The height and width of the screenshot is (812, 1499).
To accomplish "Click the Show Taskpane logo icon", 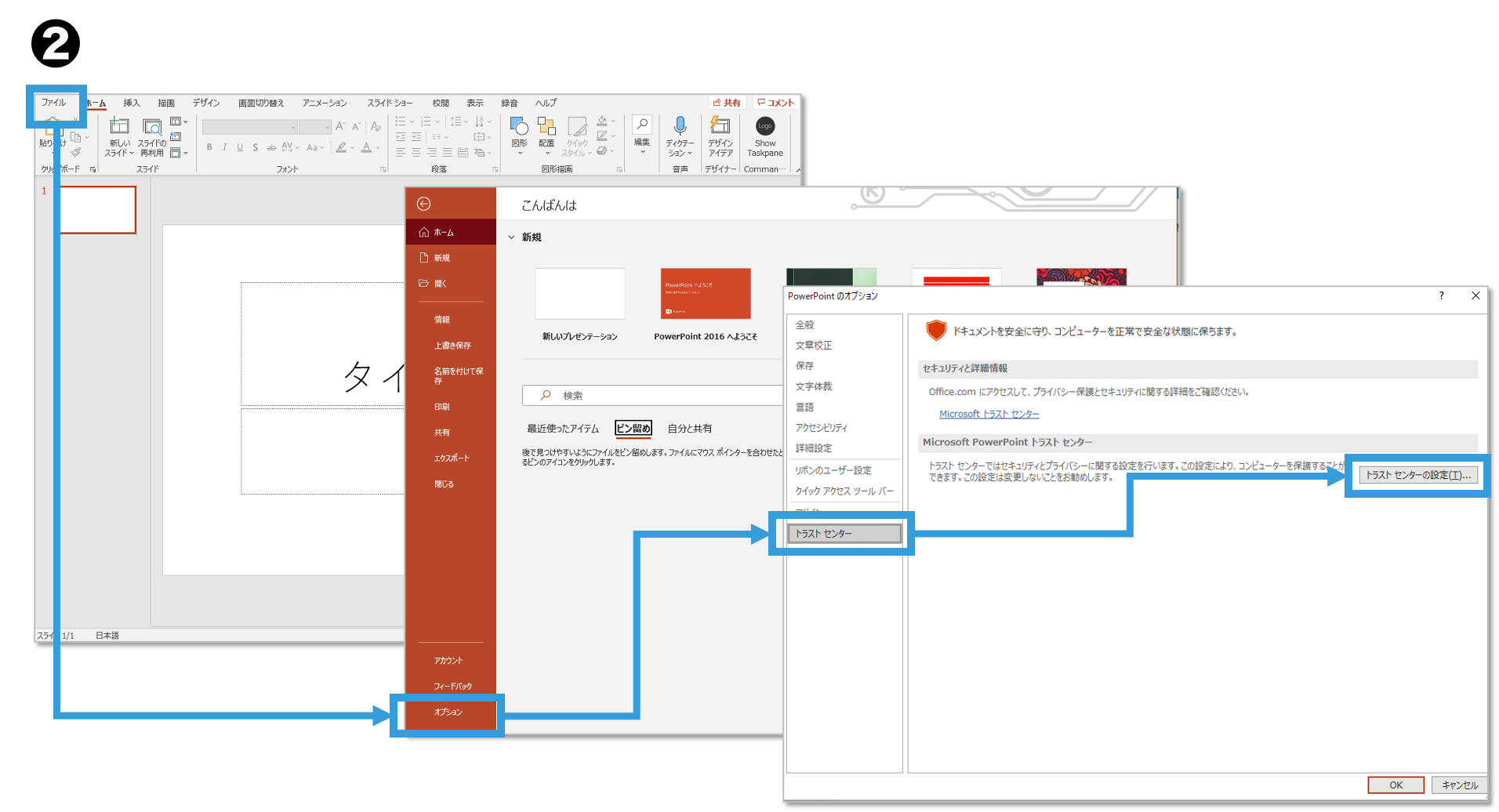I will pyautogui.click(x=765, y=126).
